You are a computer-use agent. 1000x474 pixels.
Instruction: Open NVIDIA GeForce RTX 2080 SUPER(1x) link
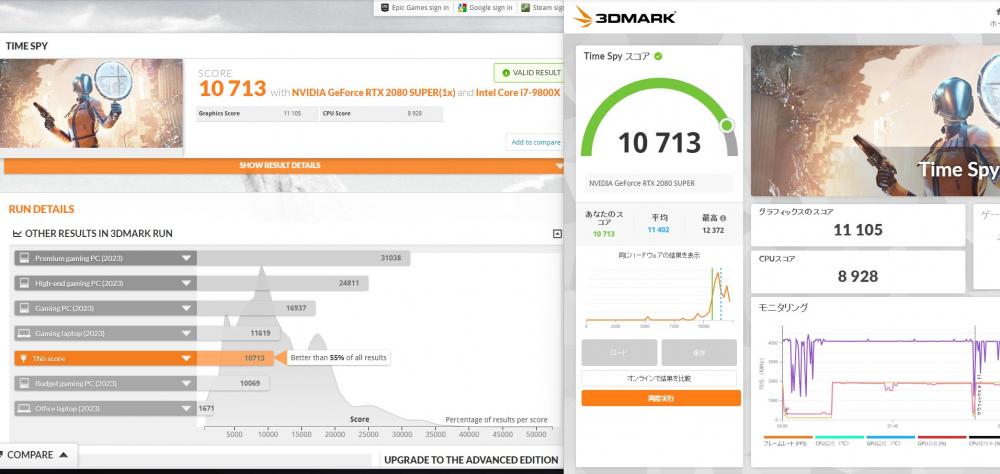(374, 93)
